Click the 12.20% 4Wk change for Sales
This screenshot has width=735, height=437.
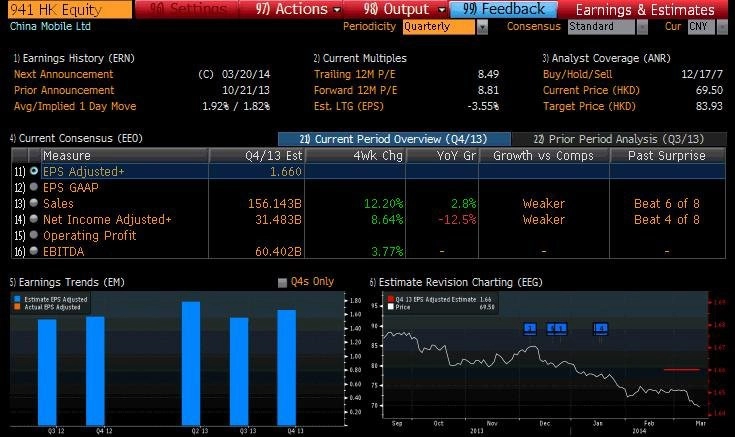[x=383, y=203]
